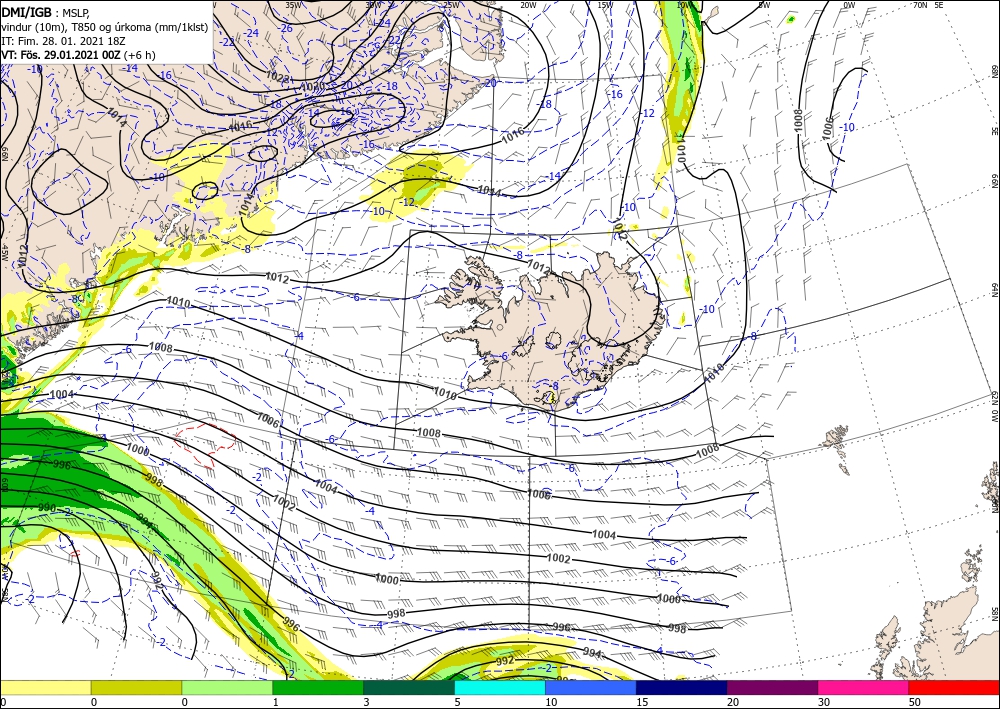Click 'vindur (10m), T850 og úrkoma' header line

point(104,27)
